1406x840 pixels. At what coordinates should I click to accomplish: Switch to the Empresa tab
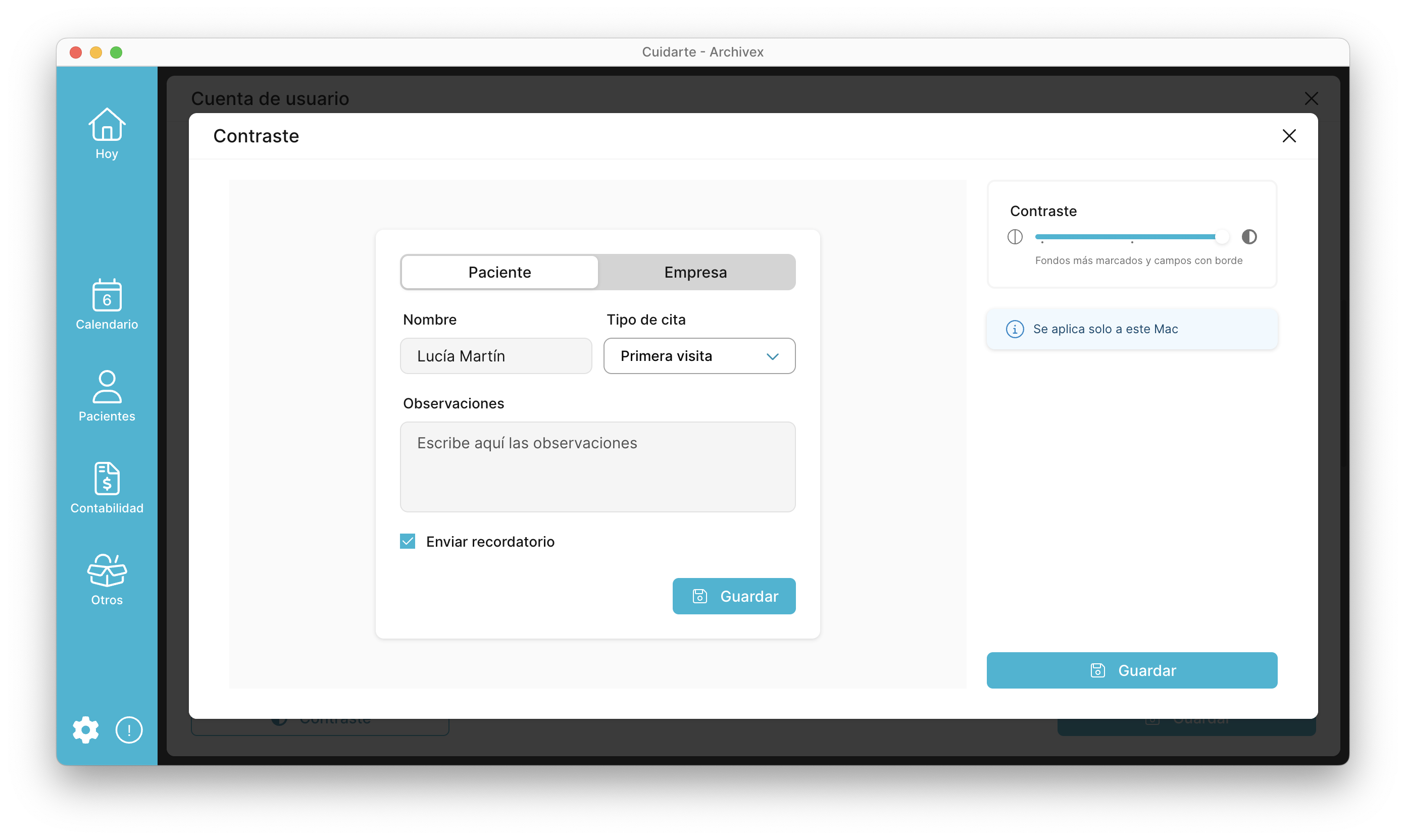click(695, 272)
